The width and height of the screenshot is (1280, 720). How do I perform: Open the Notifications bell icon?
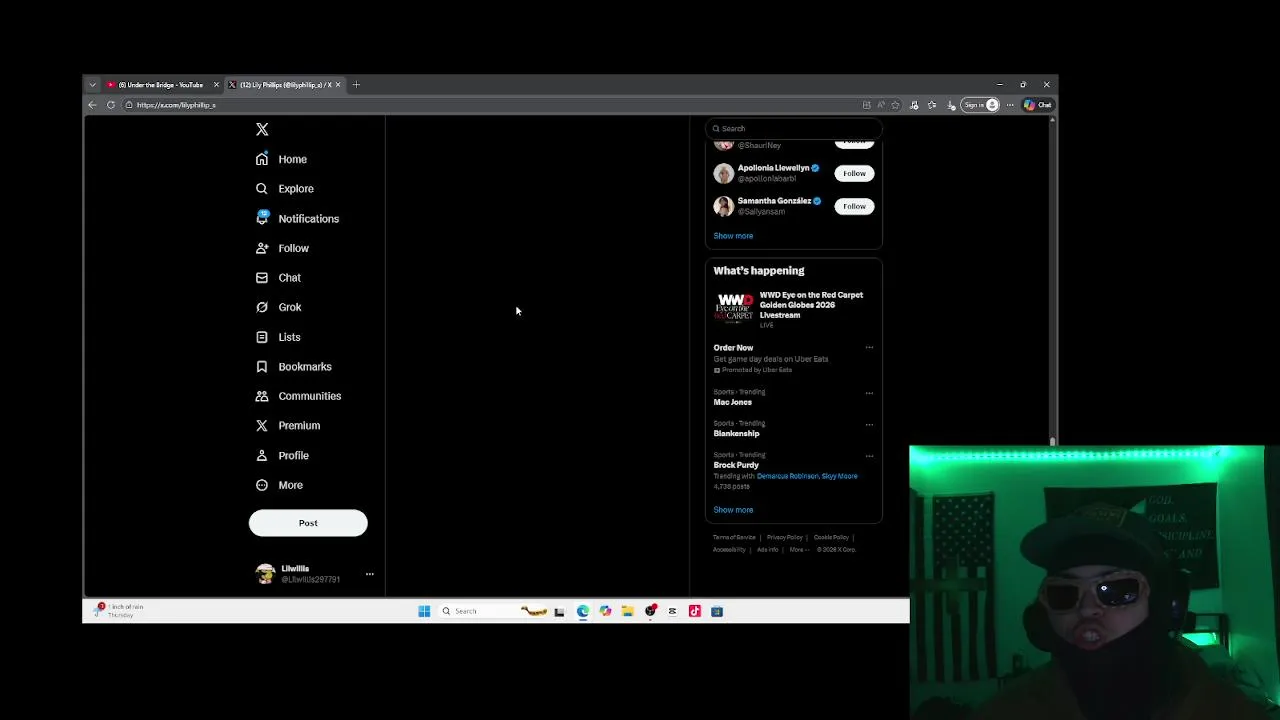point(262,218)
